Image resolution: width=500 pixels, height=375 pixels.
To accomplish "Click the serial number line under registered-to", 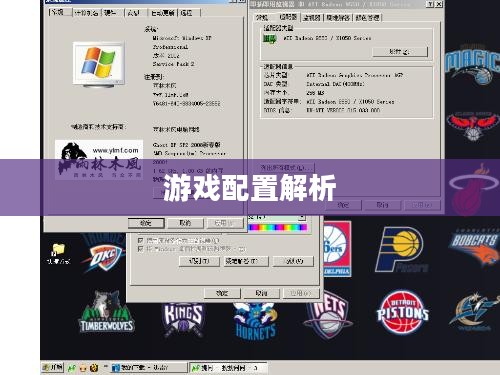I will [187, 103].
